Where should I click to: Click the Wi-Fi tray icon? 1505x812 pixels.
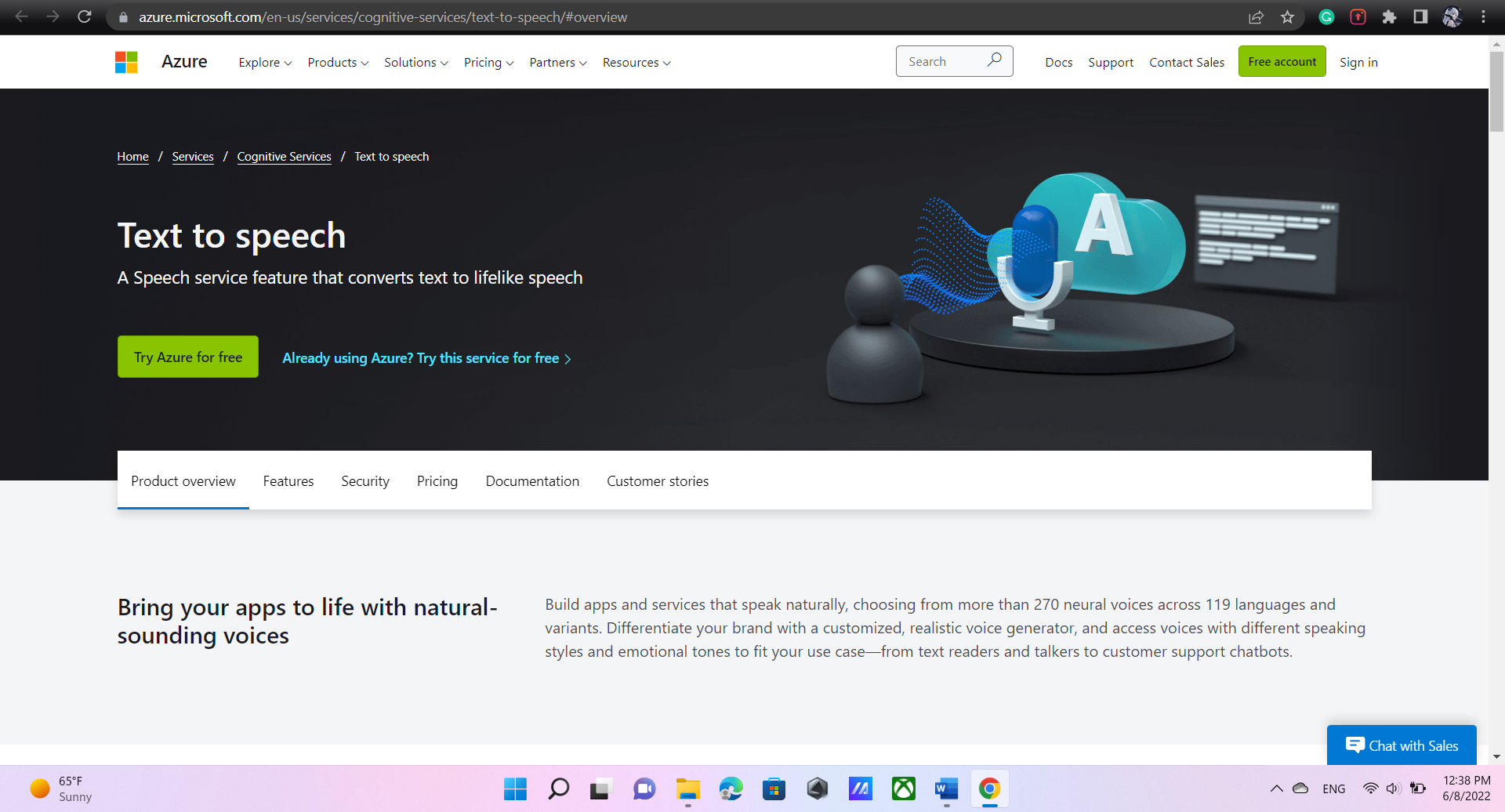pyautogui.click(x=1370, y=788)
